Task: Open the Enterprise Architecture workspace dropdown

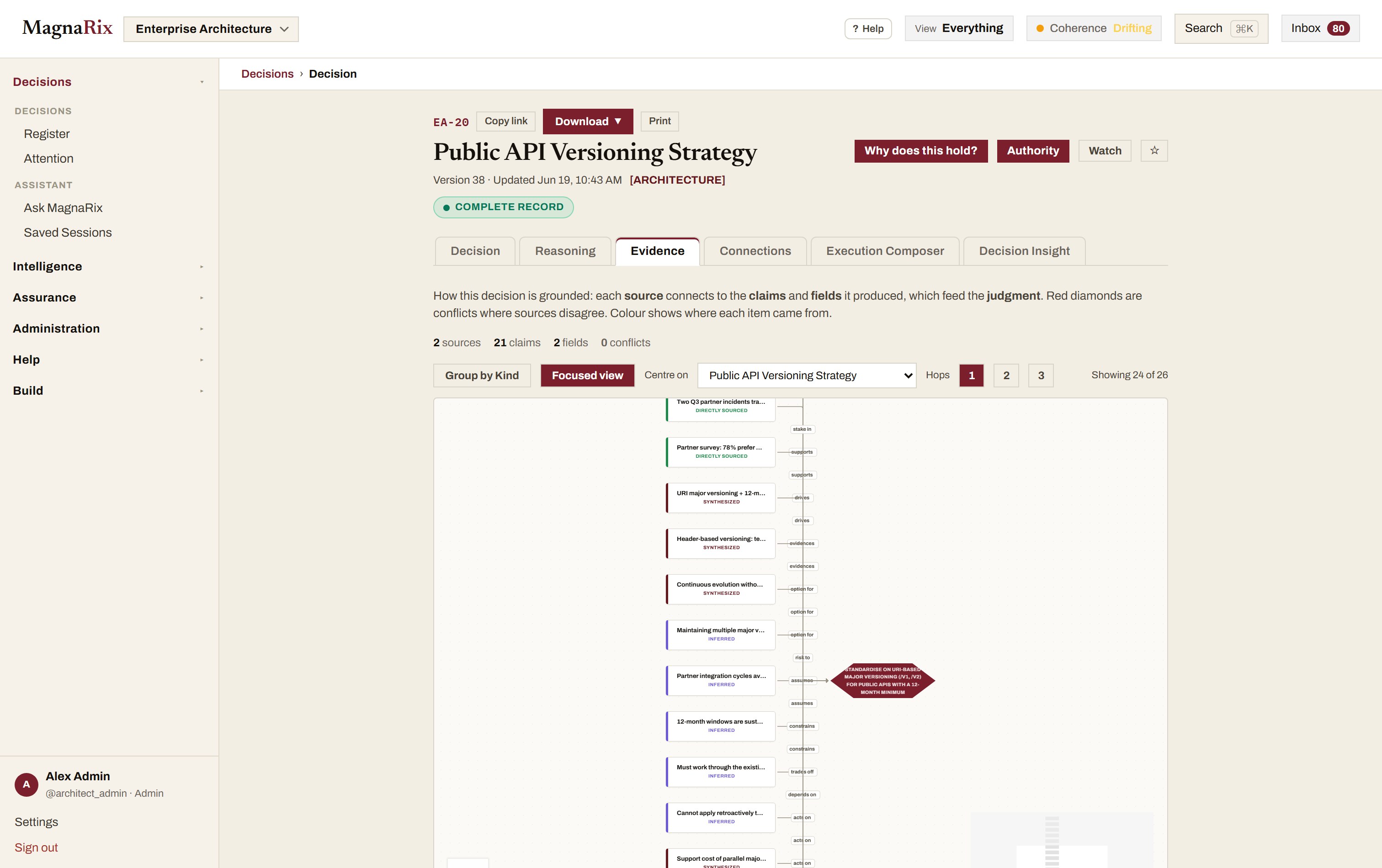Action: click(x=211, y=29)
